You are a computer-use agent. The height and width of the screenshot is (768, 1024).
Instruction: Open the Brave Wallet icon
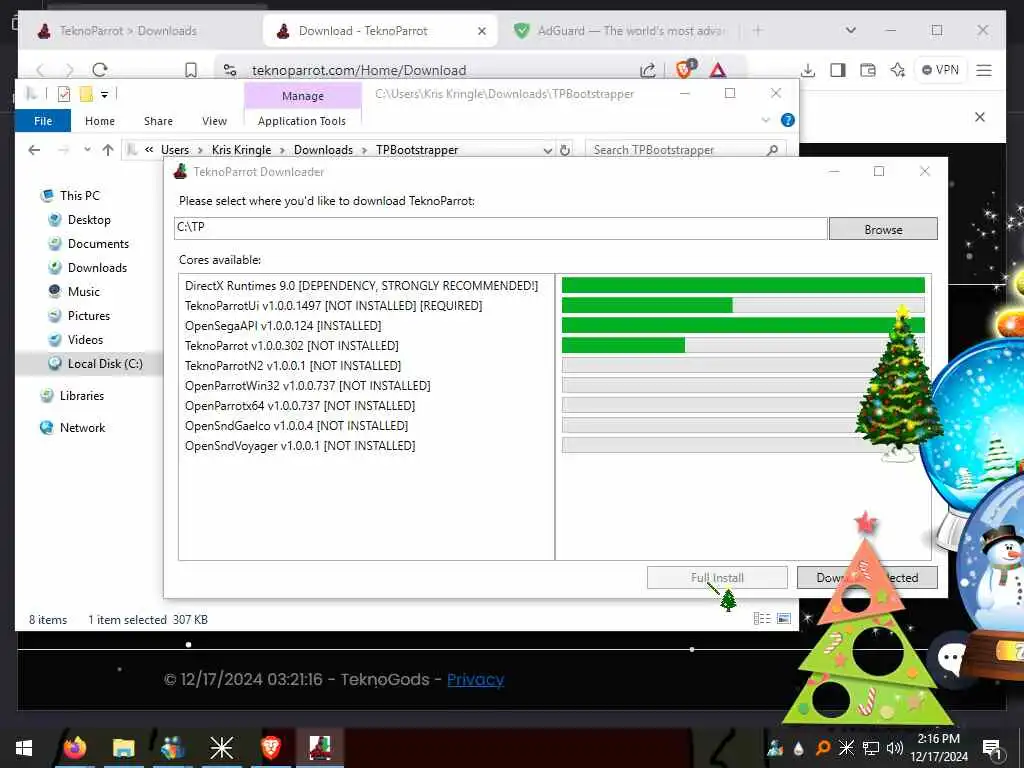868,70
